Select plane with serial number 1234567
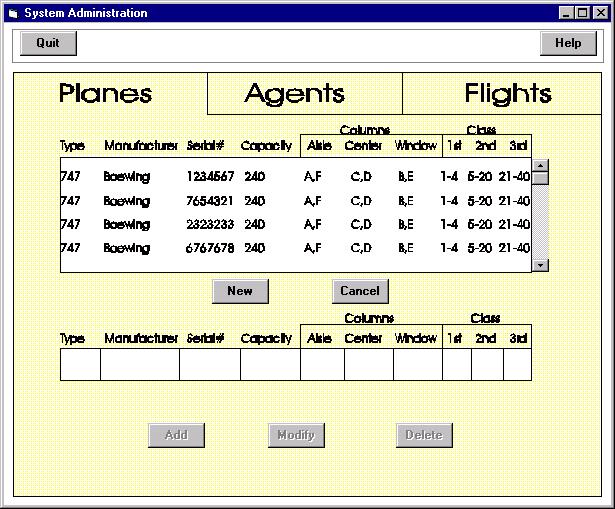The width and height of the screenshot is (615, 509). (210, 177)
